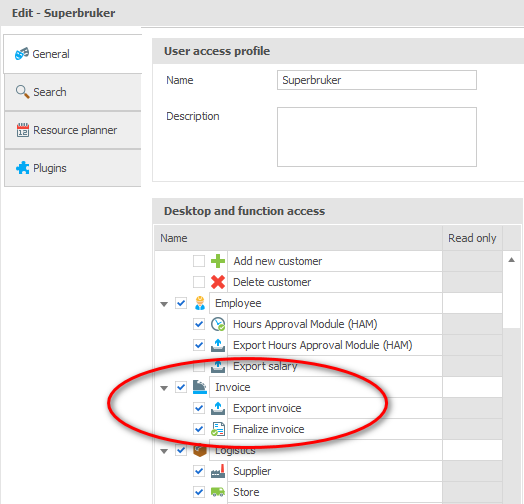
Task: Click the Hours Approval Module clock icon
Action: point(218,324)
